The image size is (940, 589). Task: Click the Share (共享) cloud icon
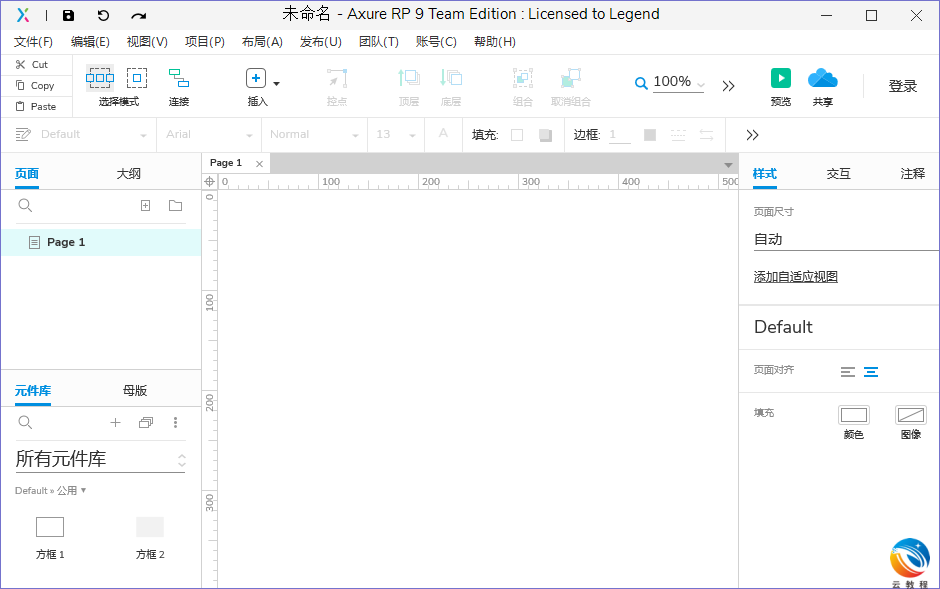pyautogui.click(x=822, y=78)
